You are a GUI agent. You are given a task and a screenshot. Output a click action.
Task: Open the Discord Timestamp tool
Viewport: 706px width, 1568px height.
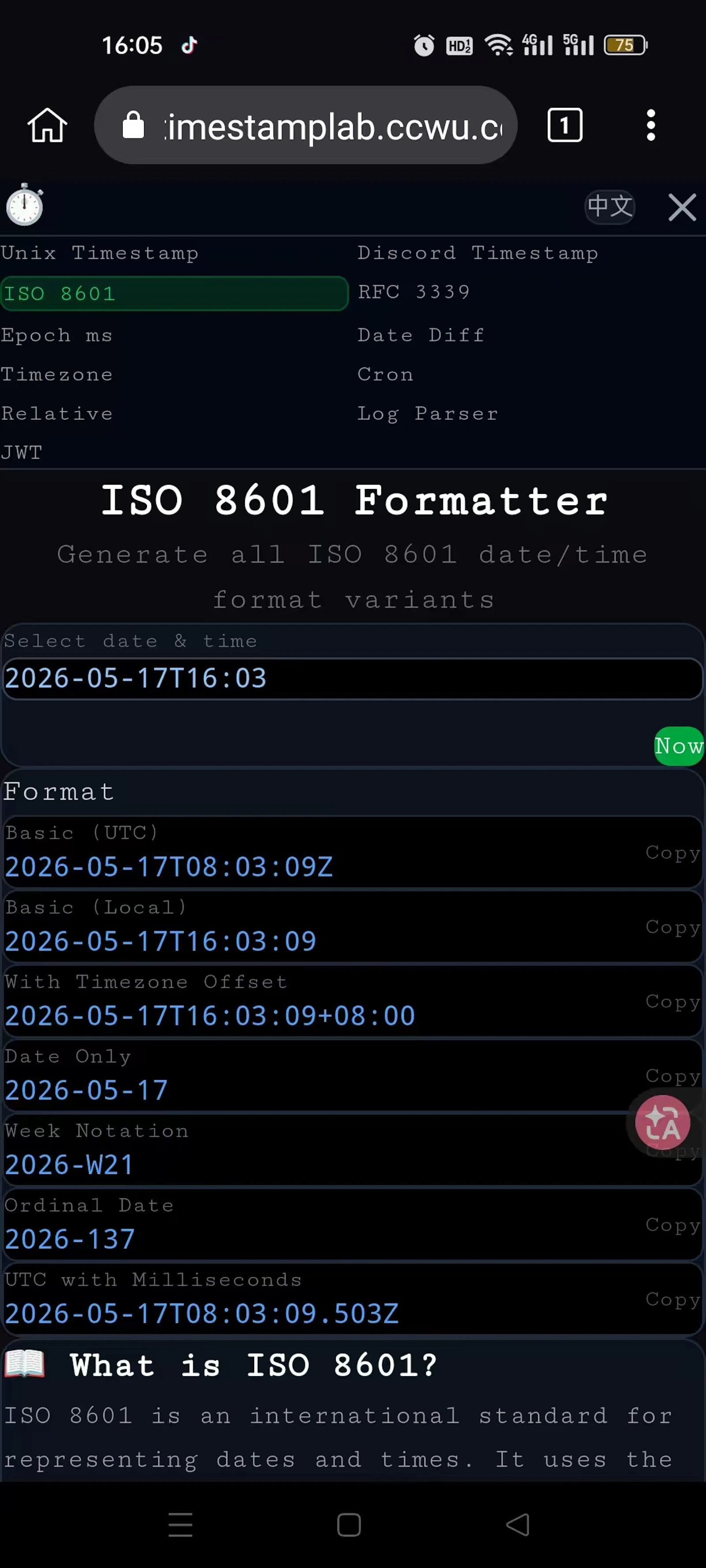pos(477,253)
